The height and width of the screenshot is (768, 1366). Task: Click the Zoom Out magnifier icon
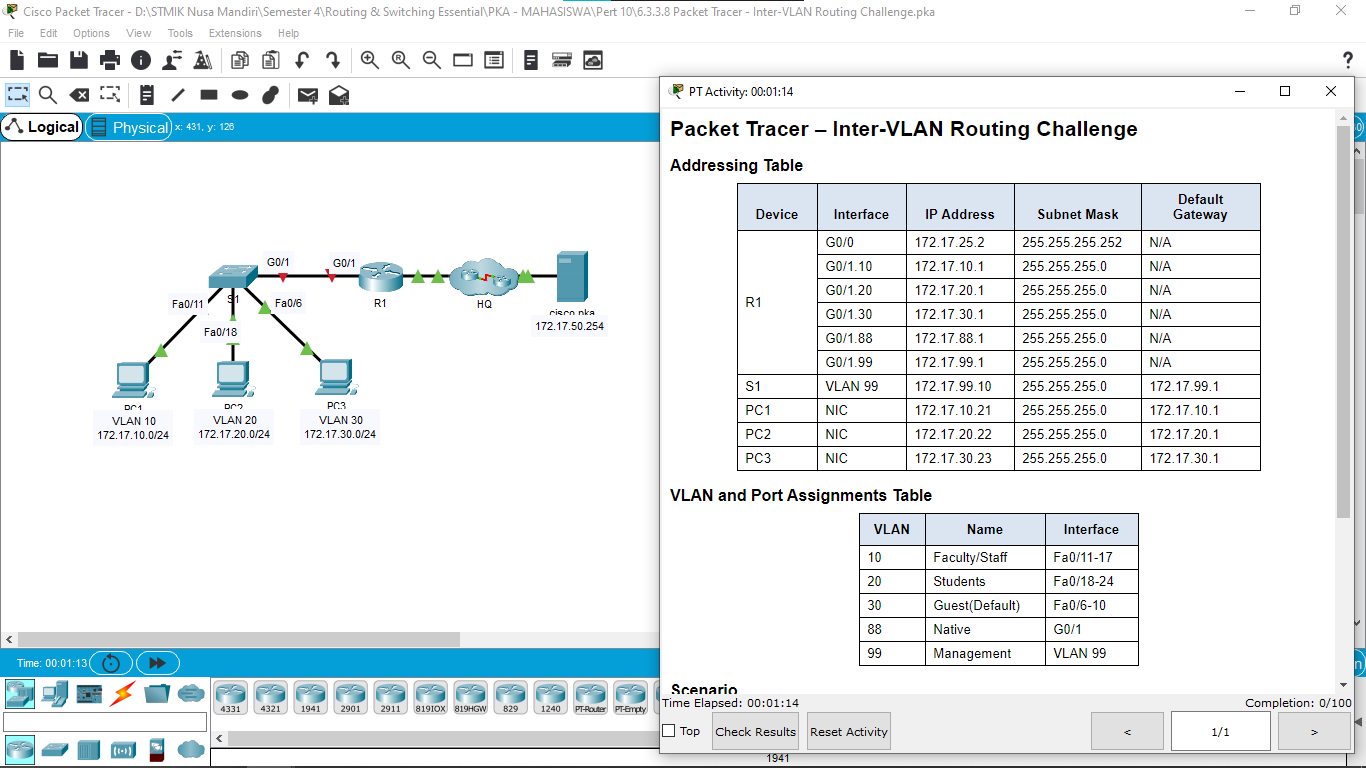(432, 60)
